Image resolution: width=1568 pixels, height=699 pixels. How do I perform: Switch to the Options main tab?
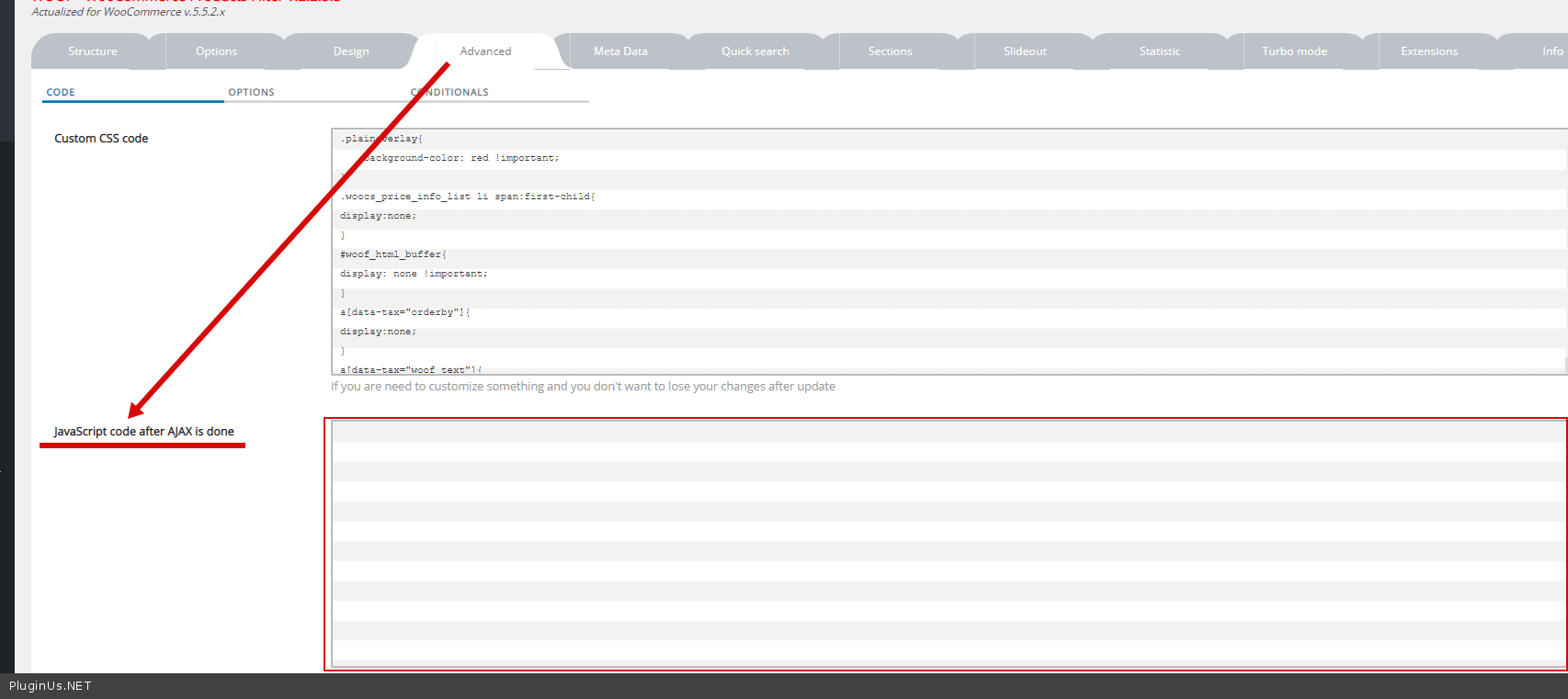[x=216, y=51]
